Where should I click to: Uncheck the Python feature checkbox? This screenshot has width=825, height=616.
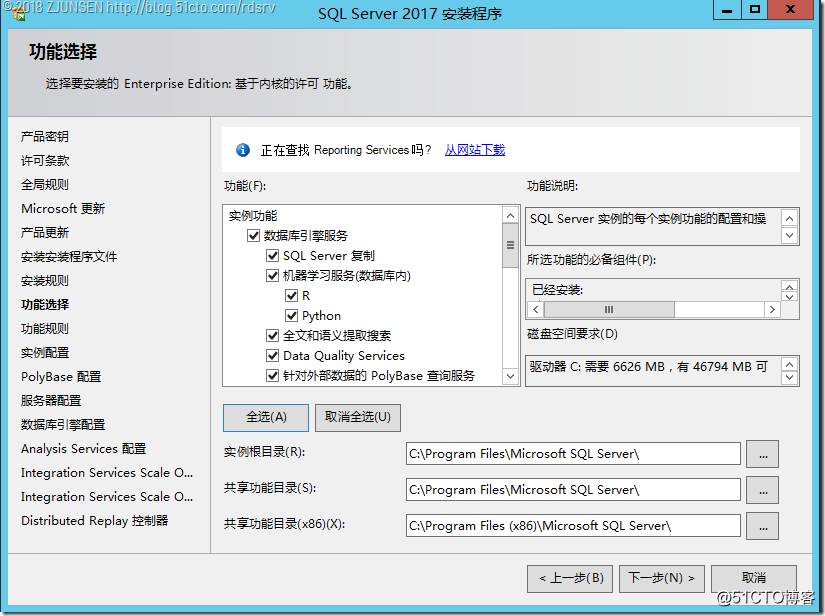[x=291, y=316]
